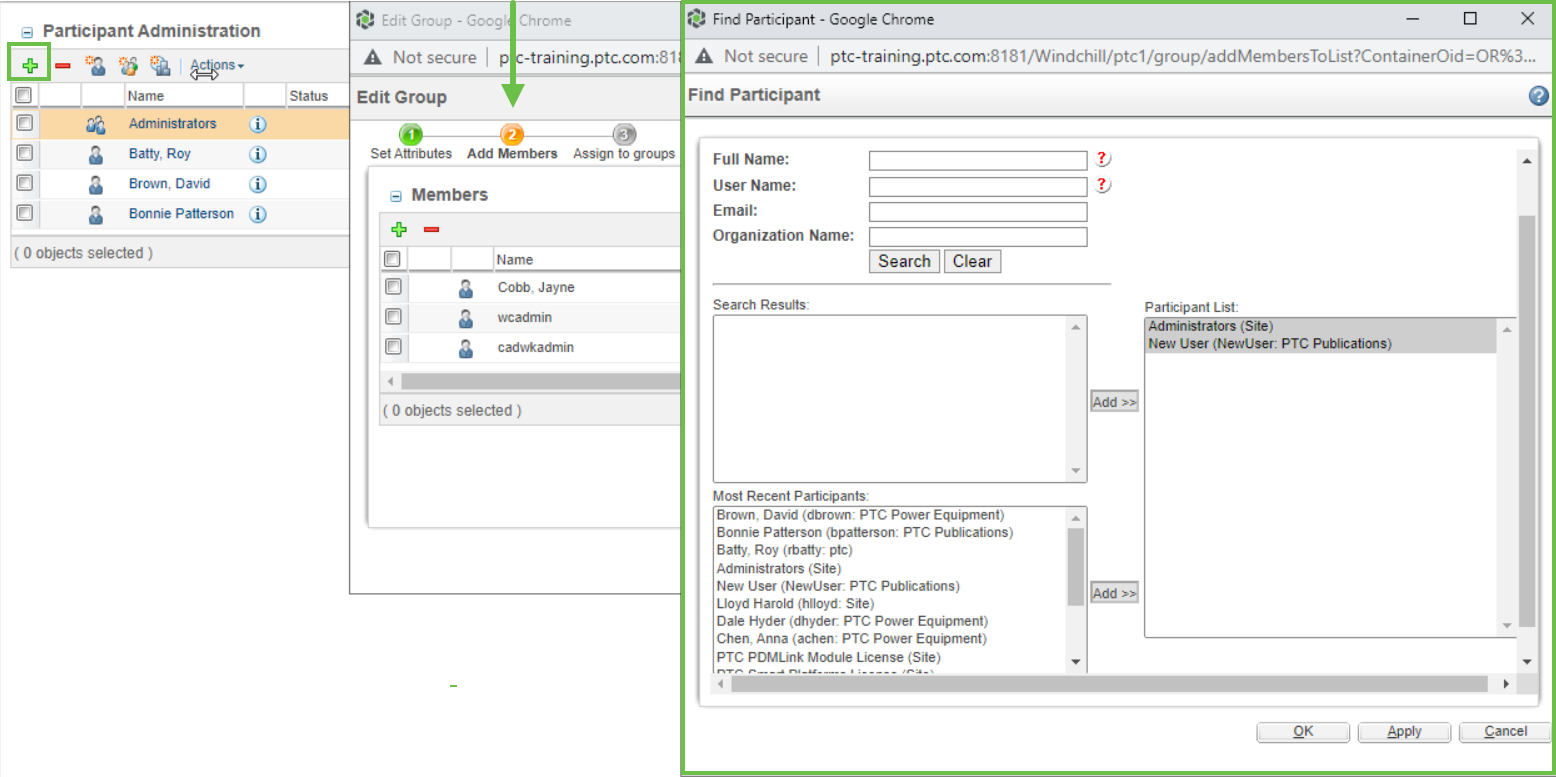Click the group icon in Administrators row
1556x777 pixels.
click(x=96, y=124)
